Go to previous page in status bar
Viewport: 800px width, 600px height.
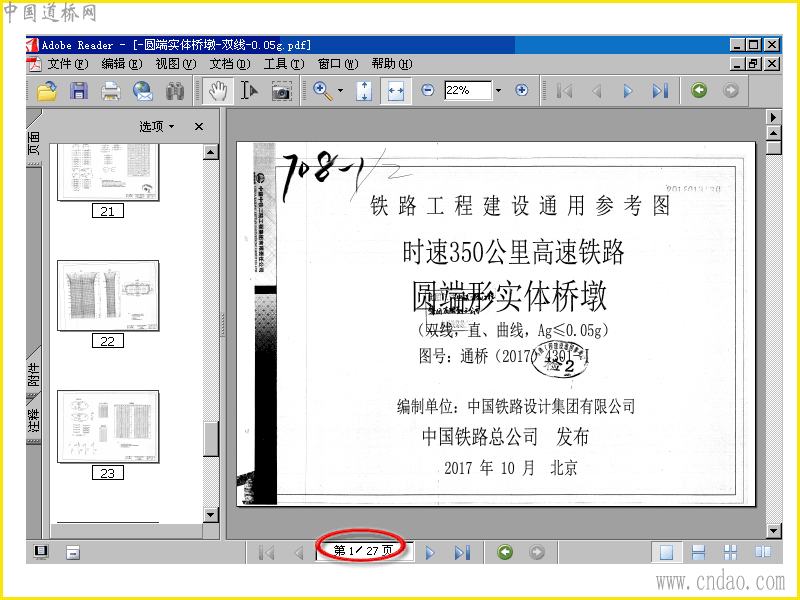point(298,552)
